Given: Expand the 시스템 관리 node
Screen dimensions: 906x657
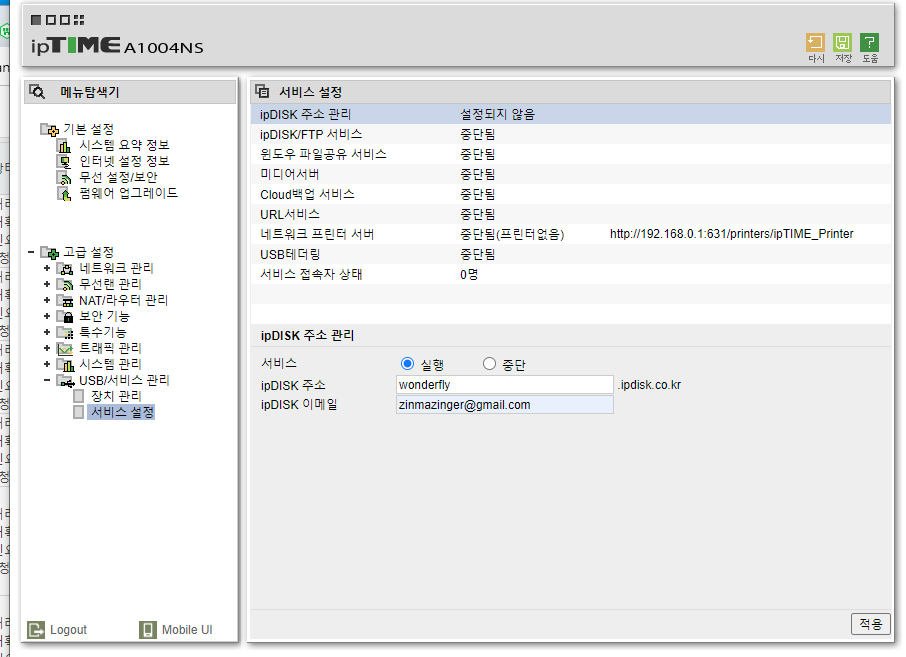Looking at the screenshot, I should pyautogui.click(x=47, y=364).
